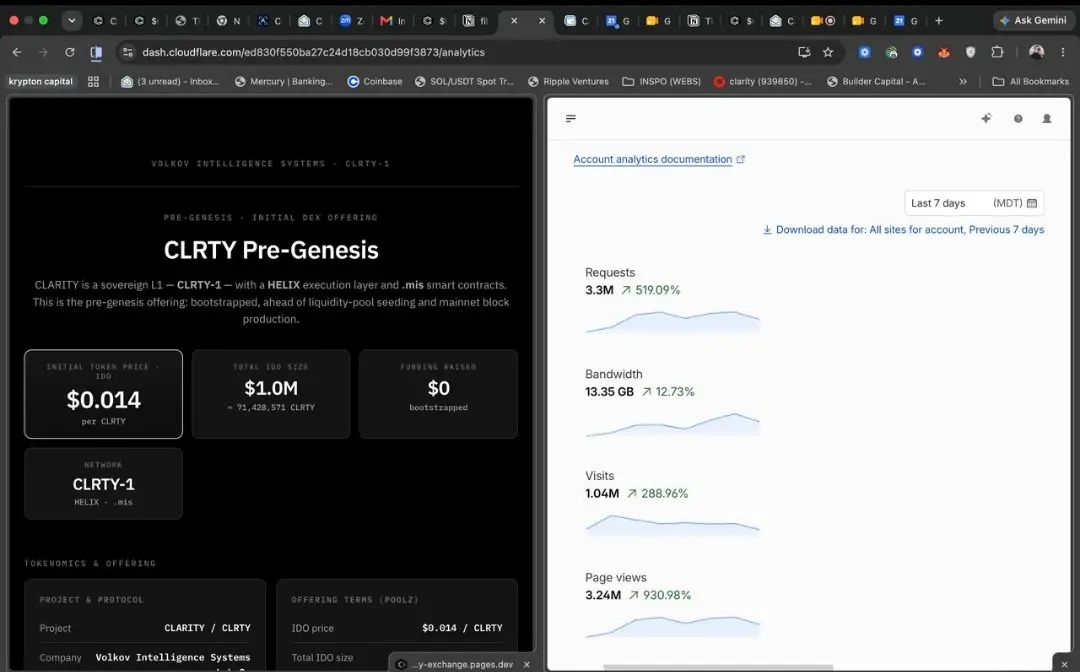Click the '$0.014 / CLRTY' IDO price value
The width and height of the screenshot is (1080, 672).
(x=462, y=628)
